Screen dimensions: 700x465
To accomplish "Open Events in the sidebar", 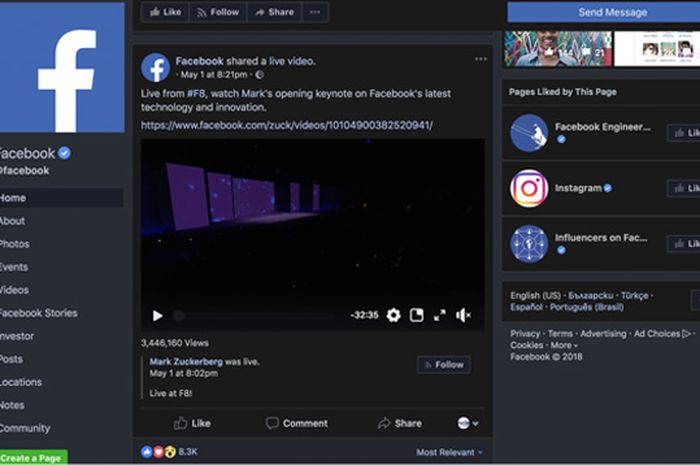I will [x=14, y=267].
